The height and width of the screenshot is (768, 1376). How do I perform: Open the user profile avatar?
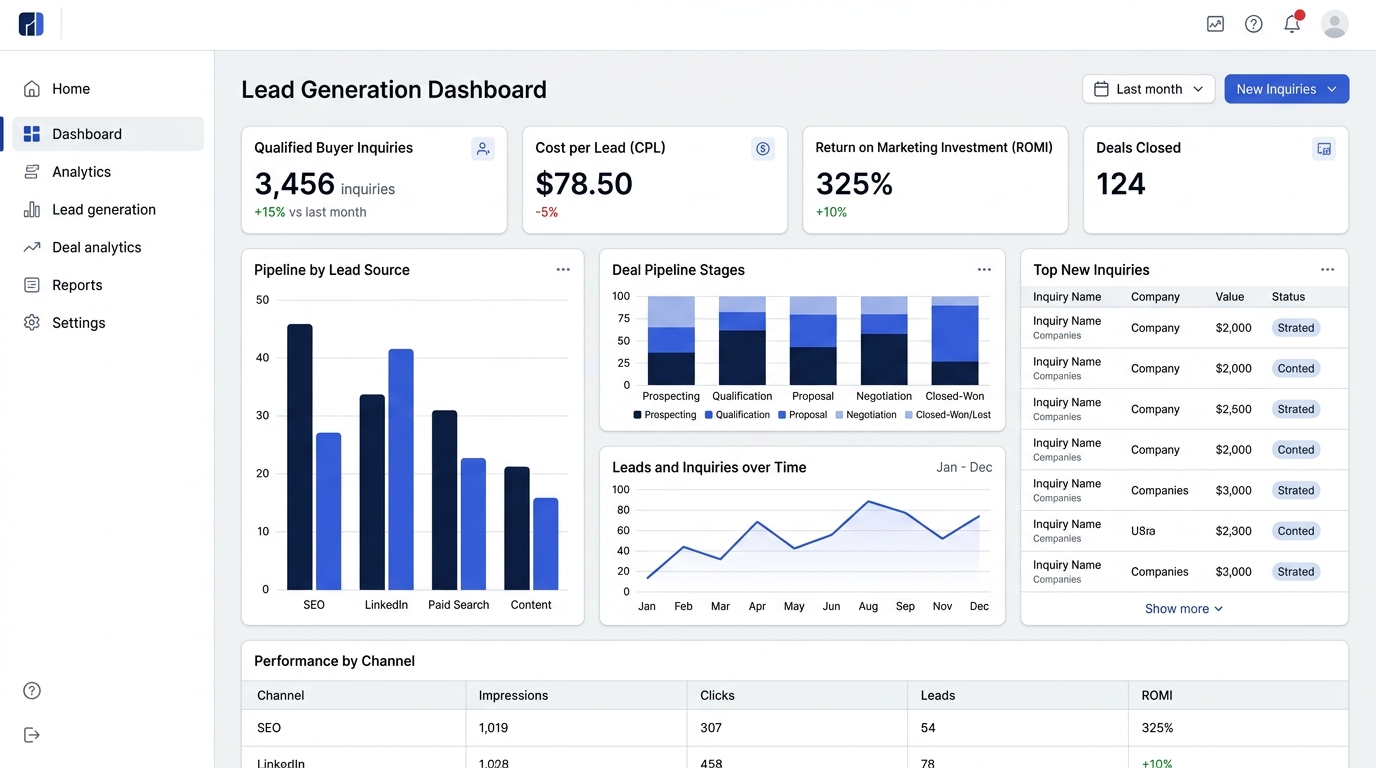1334,24
